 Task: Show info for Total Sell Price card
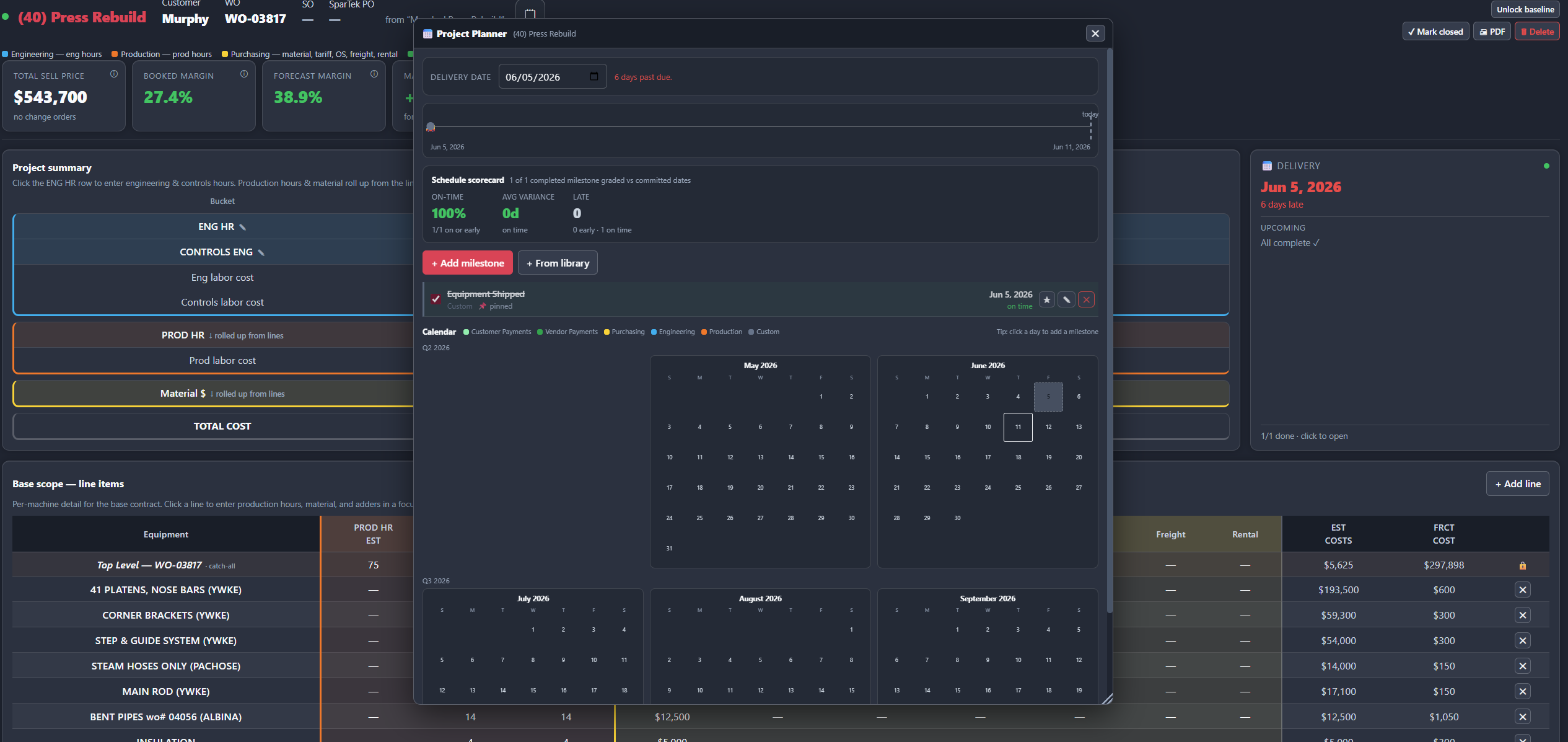[x=114, y=74]
